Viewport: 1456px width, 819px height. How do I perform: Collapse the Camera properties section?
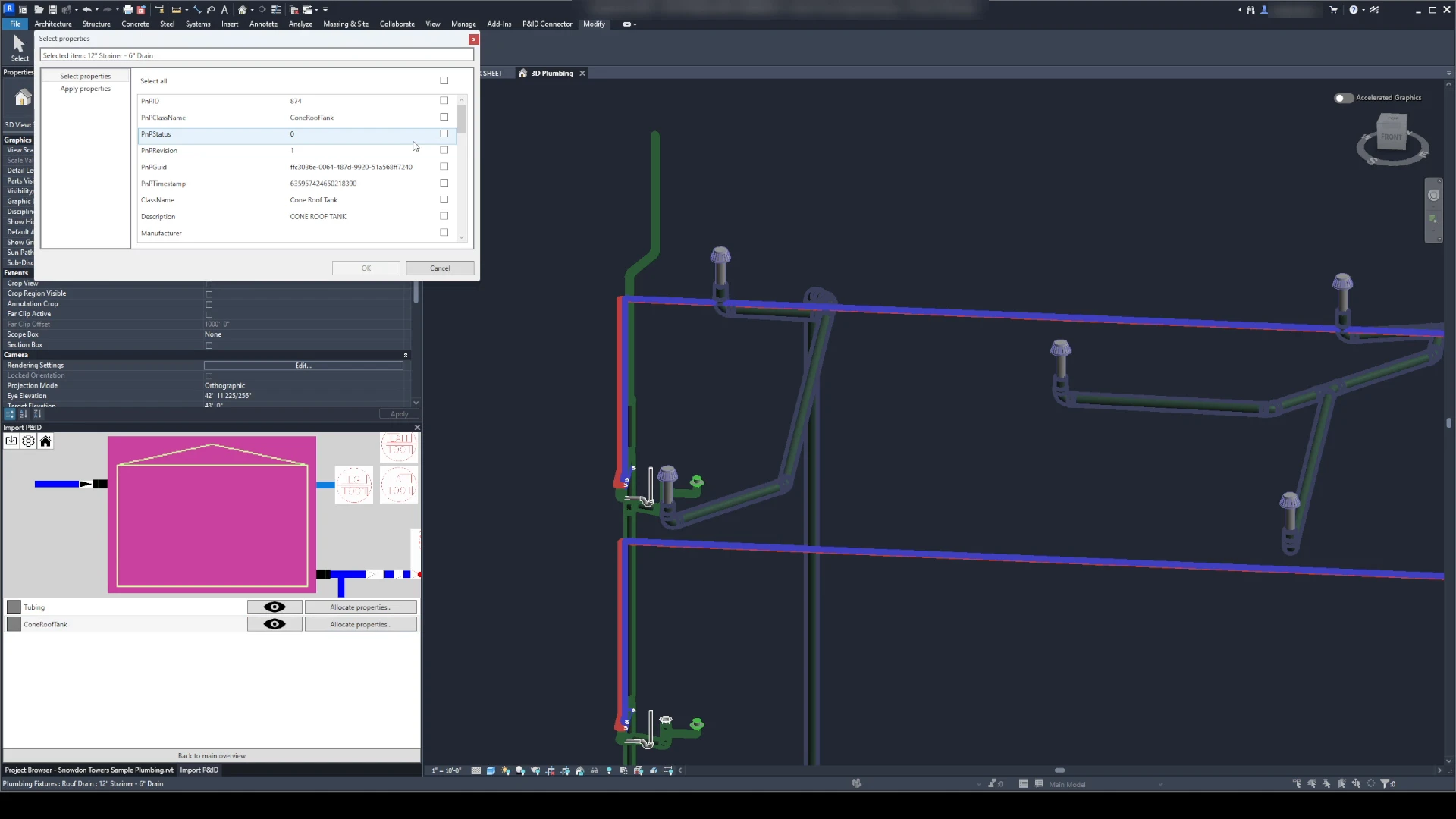click(406, 355)
